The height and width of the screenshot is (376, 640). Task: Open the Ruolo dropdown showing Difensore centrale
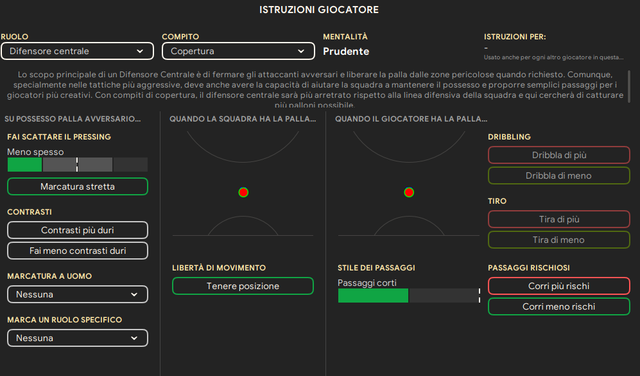(77, 51)
